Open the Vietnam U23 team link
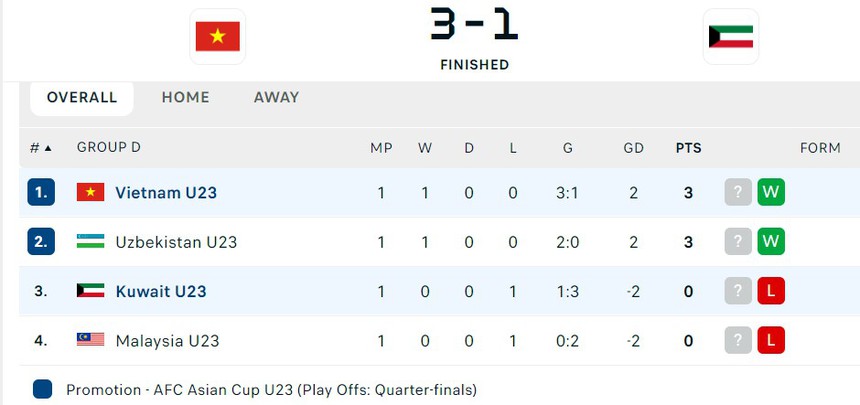 tap(166, 192)
